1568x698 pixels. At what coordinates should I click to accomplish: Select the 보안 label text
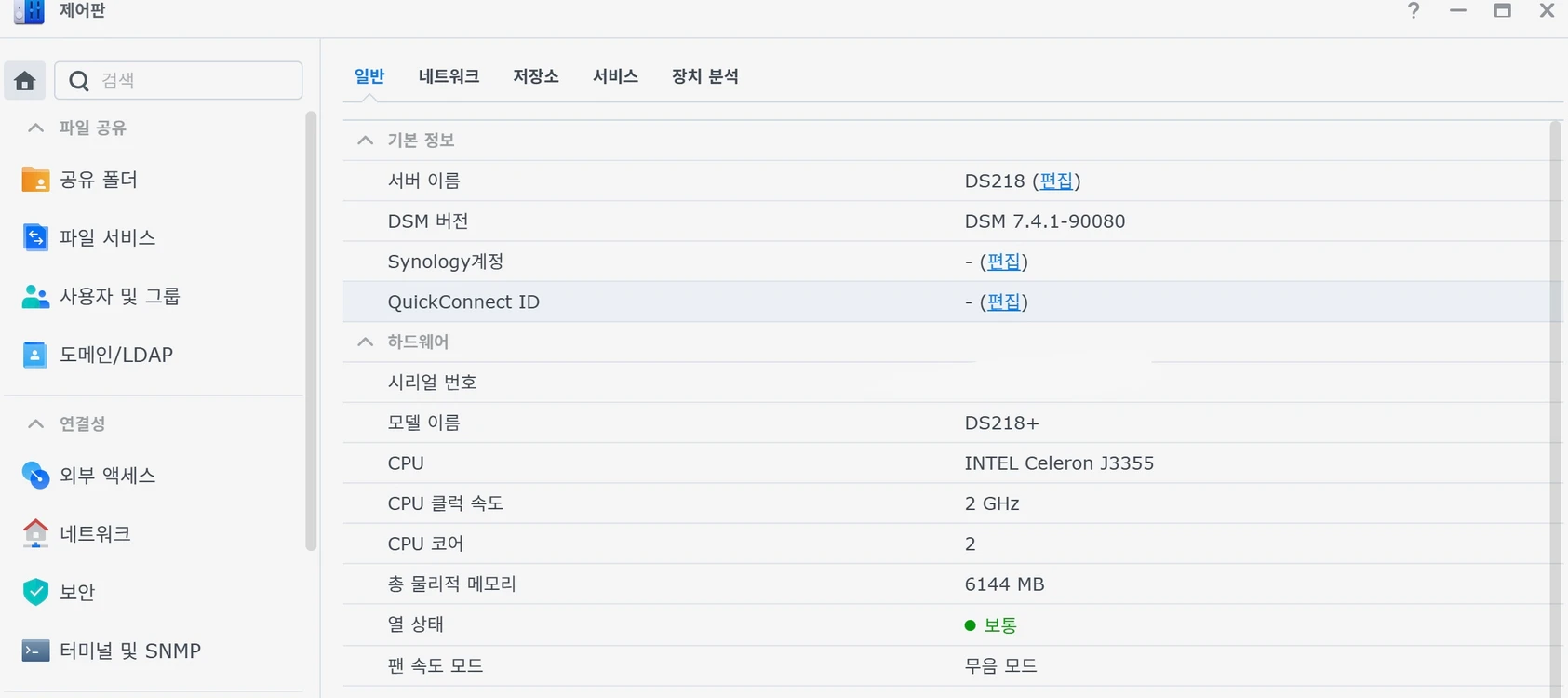(77, 592)
